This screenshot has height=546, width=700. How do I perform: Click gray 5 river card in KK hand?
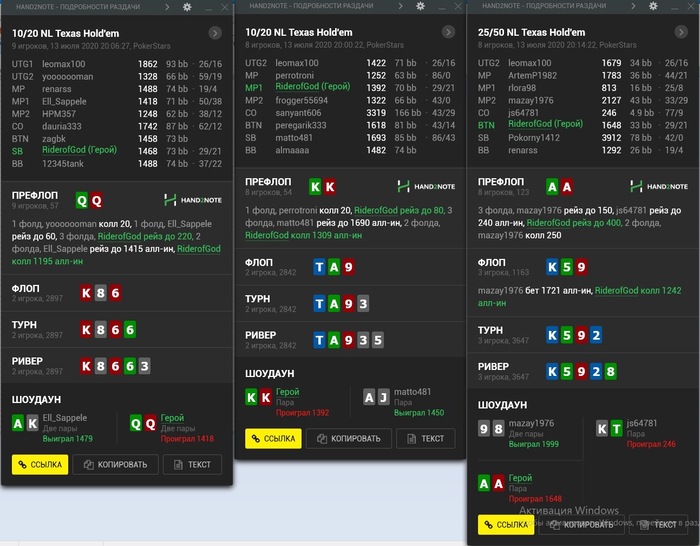pos(377,340)
